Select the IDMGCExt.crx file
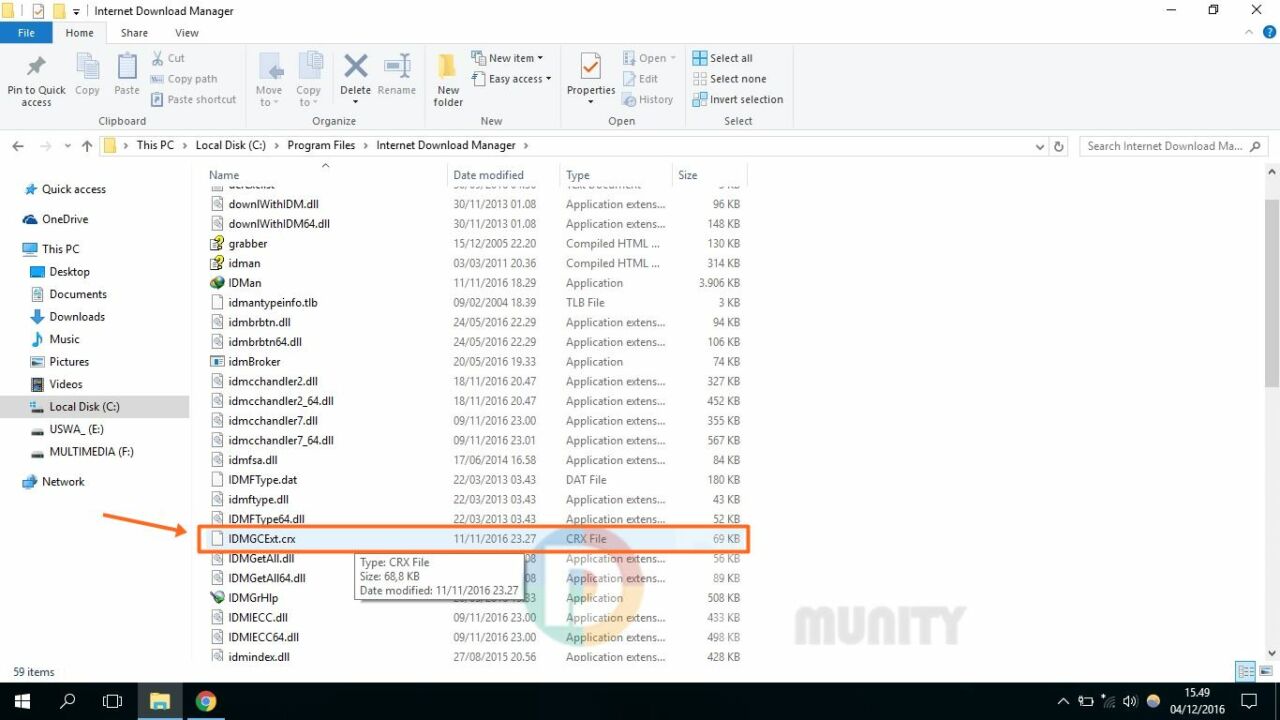This screenshot has height=720, width=1280. pyautogui.click(x=262, y=539)
